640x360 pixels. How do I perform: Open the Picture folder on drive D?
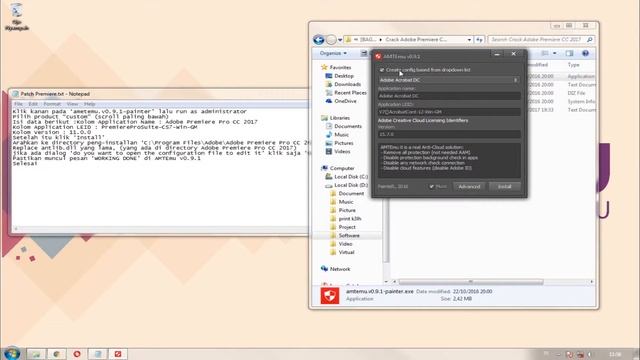point(347,210)
